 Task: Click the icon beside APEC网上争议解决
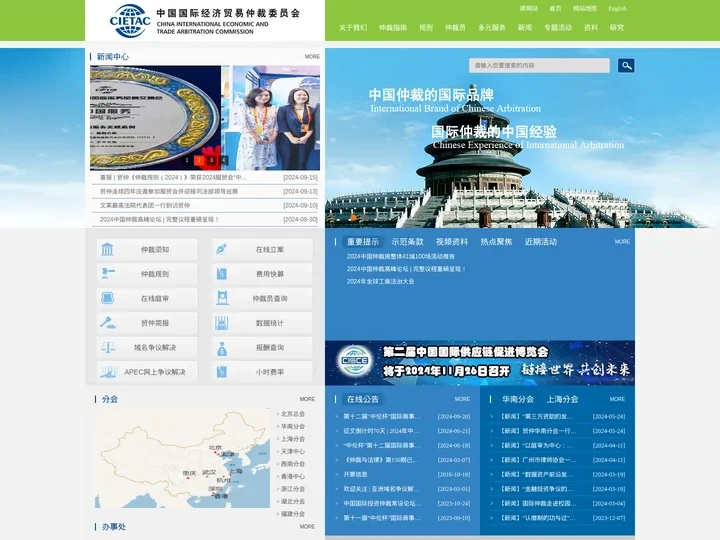point(109,372)
